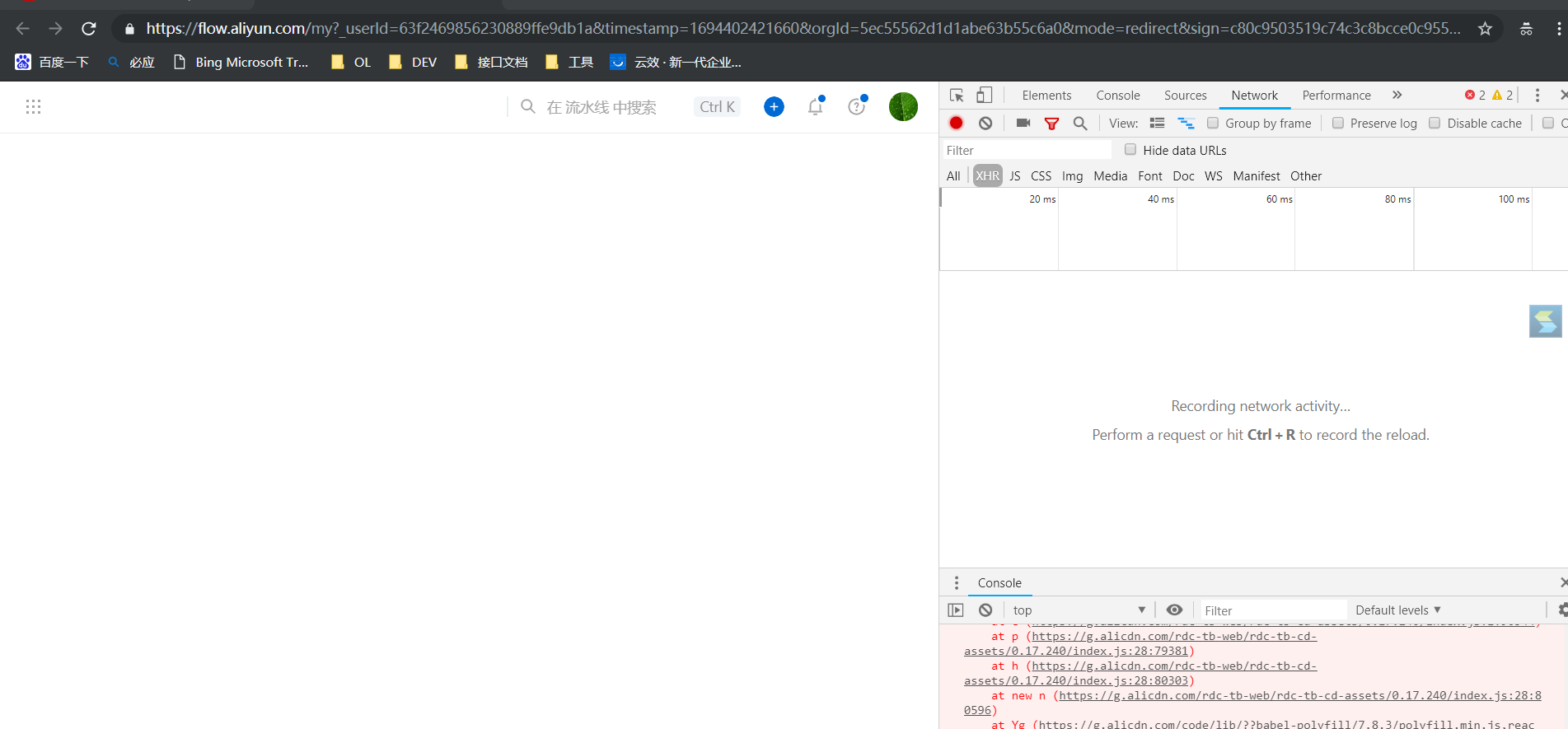1568x729 pixels.
Task: Enable Preserve log
Action: tap(1338, 123)
